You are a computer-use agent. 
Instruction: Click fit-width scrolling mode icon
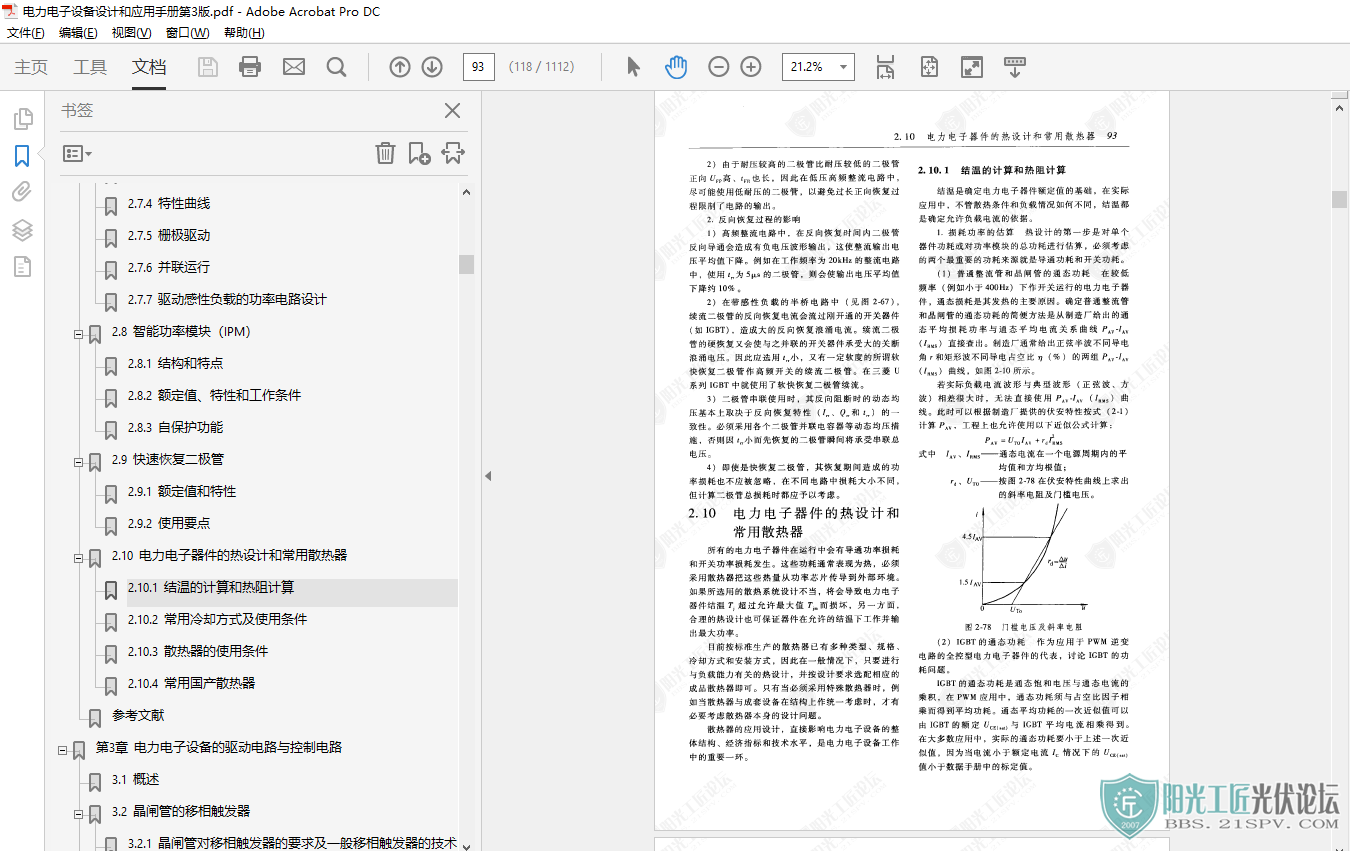click(886, 67)
